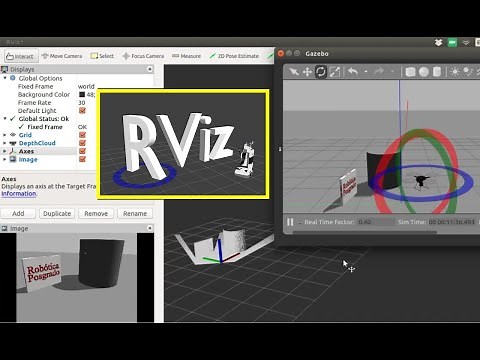Toggle the Image display checkbox
480x360 pixels.
(x=82, y=159)
